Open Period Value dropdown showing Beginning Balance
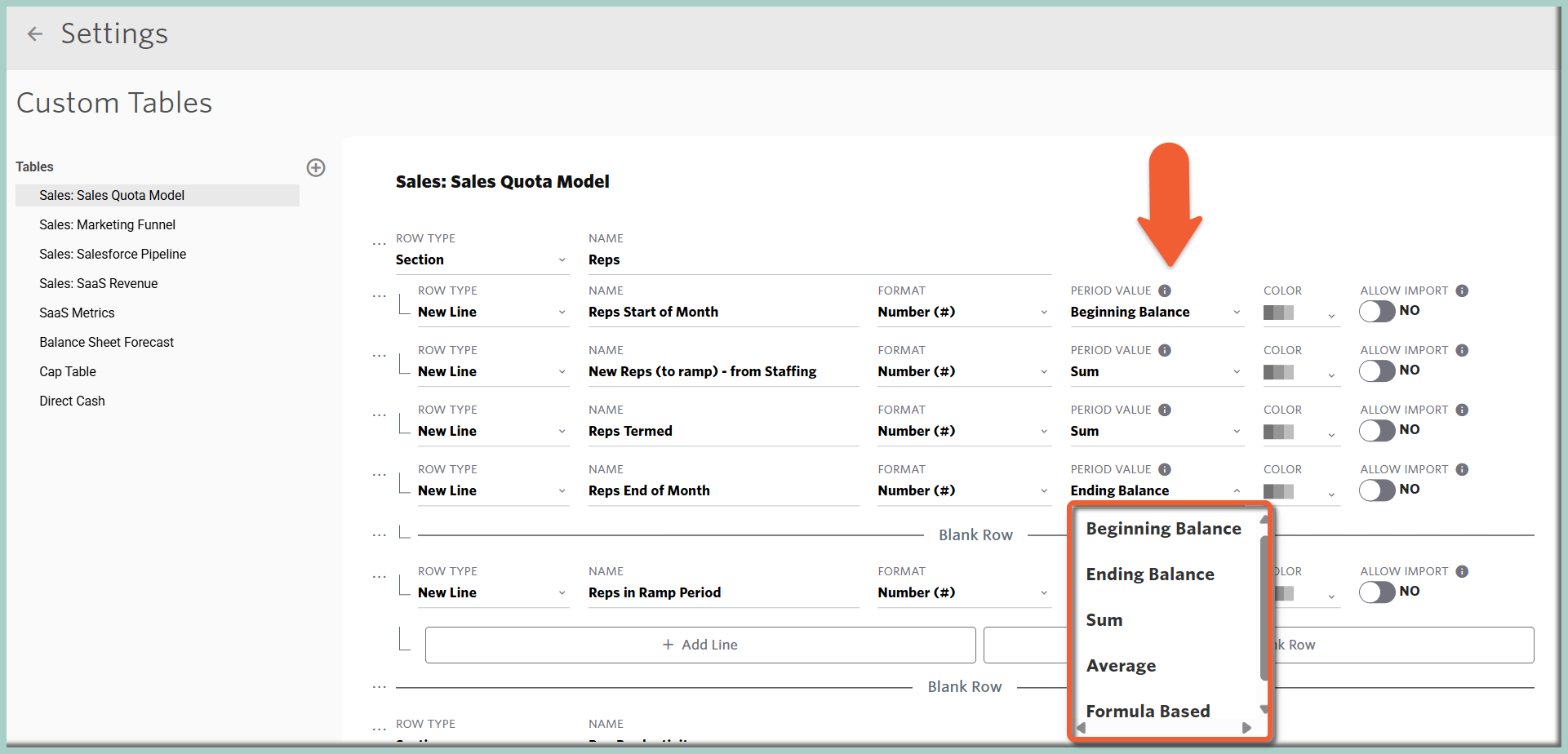1568x754 pixels. pos(1155,313)
